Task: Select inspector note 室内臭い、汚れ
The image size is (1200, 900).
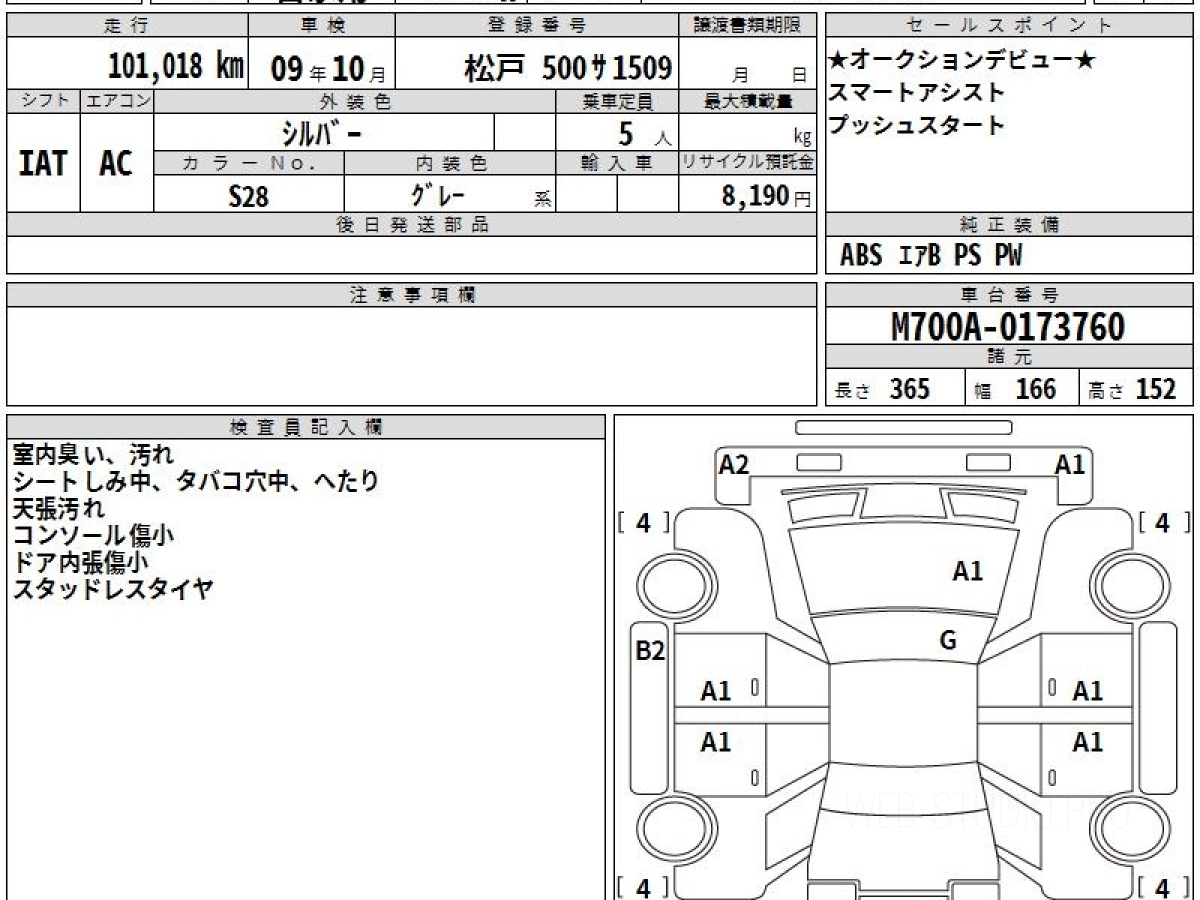Action: [x=94, y=454]
